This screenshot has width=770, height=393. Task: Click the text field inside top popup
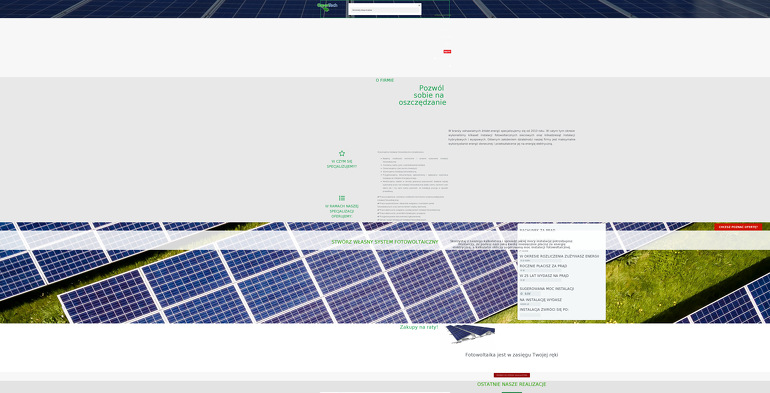(x=385, y=10)
